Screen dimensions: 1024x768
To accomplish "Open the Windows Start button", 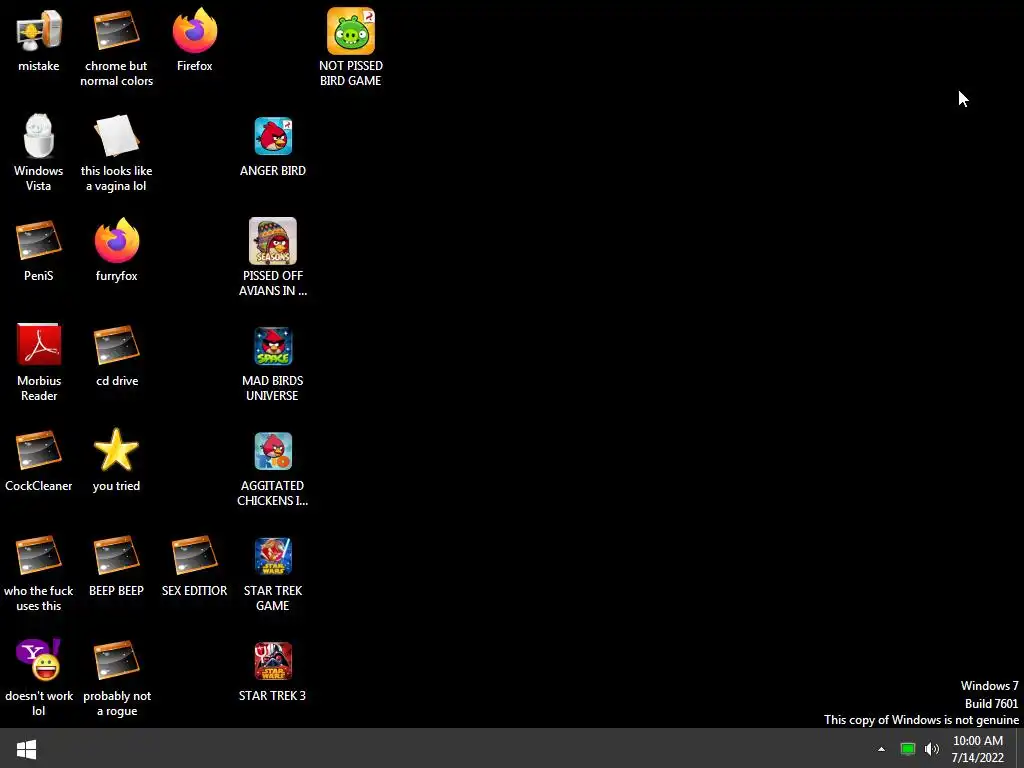I will tap(26, 749).
